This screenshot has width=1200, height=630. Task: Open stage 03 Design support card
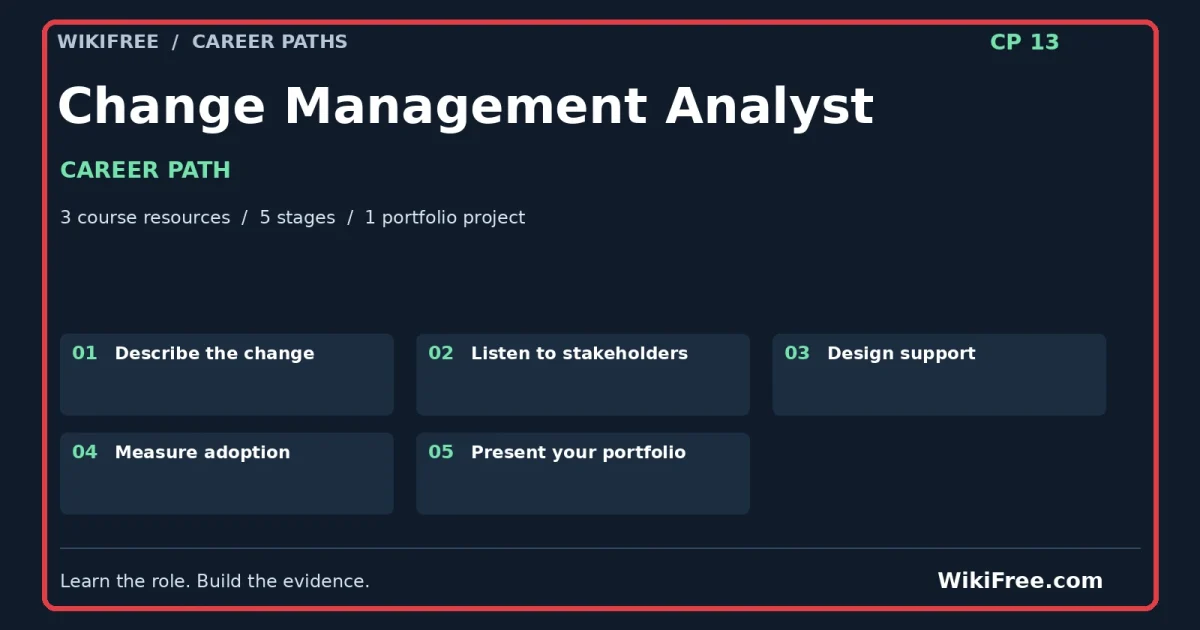pyautogui.click(x=939, y=375)
